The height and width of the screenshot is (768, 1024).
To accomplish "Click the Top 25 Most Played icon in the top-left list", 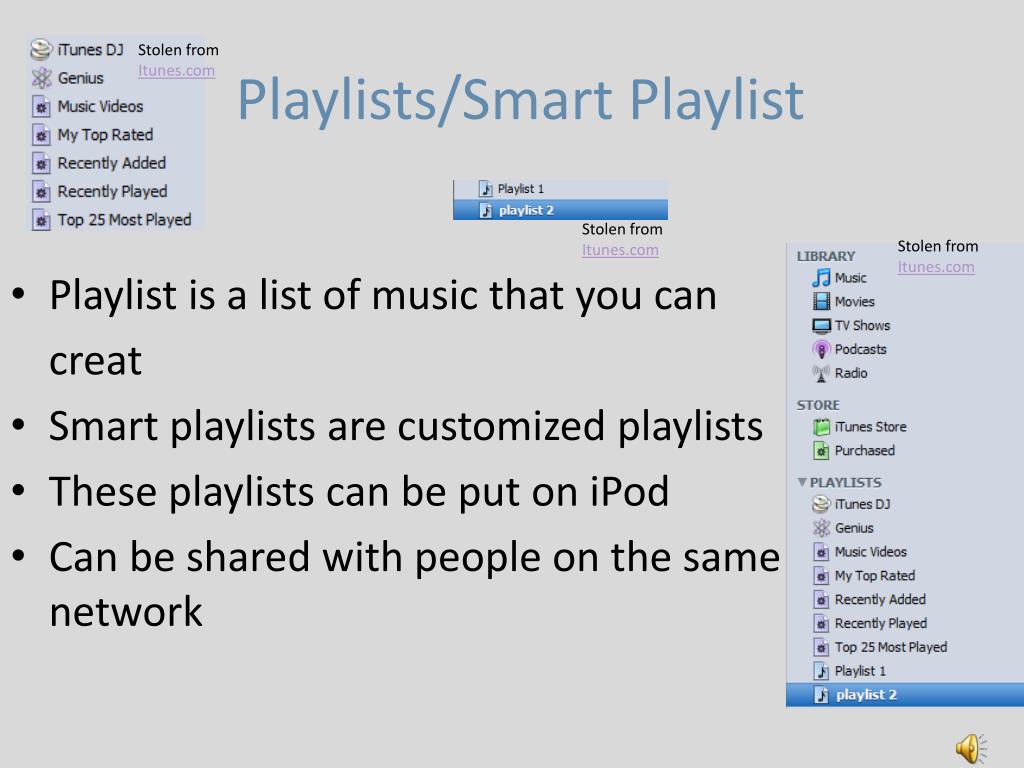I will tap(41, 220).
